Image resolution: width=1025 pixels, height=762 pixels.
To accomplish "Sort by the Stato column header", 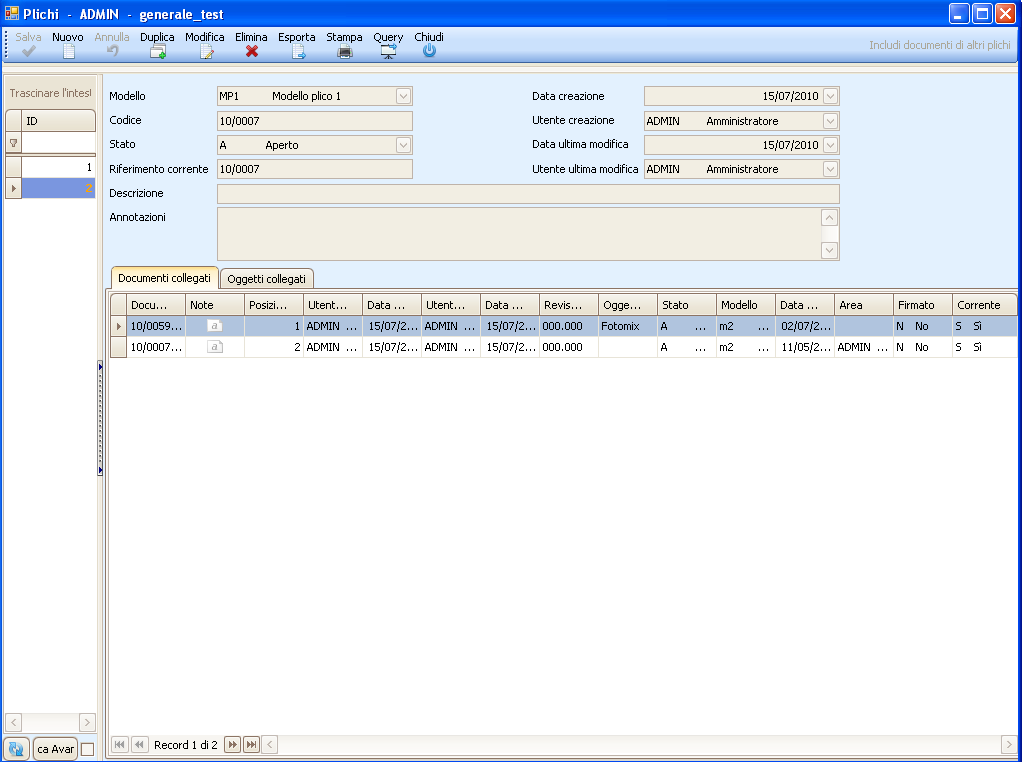I will point(686,305).
